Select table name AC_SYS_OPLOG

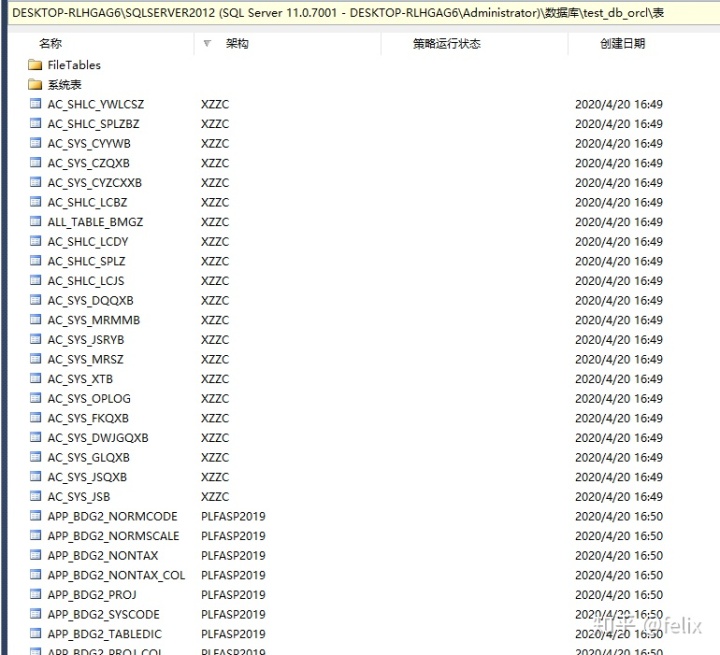point(89,399)
